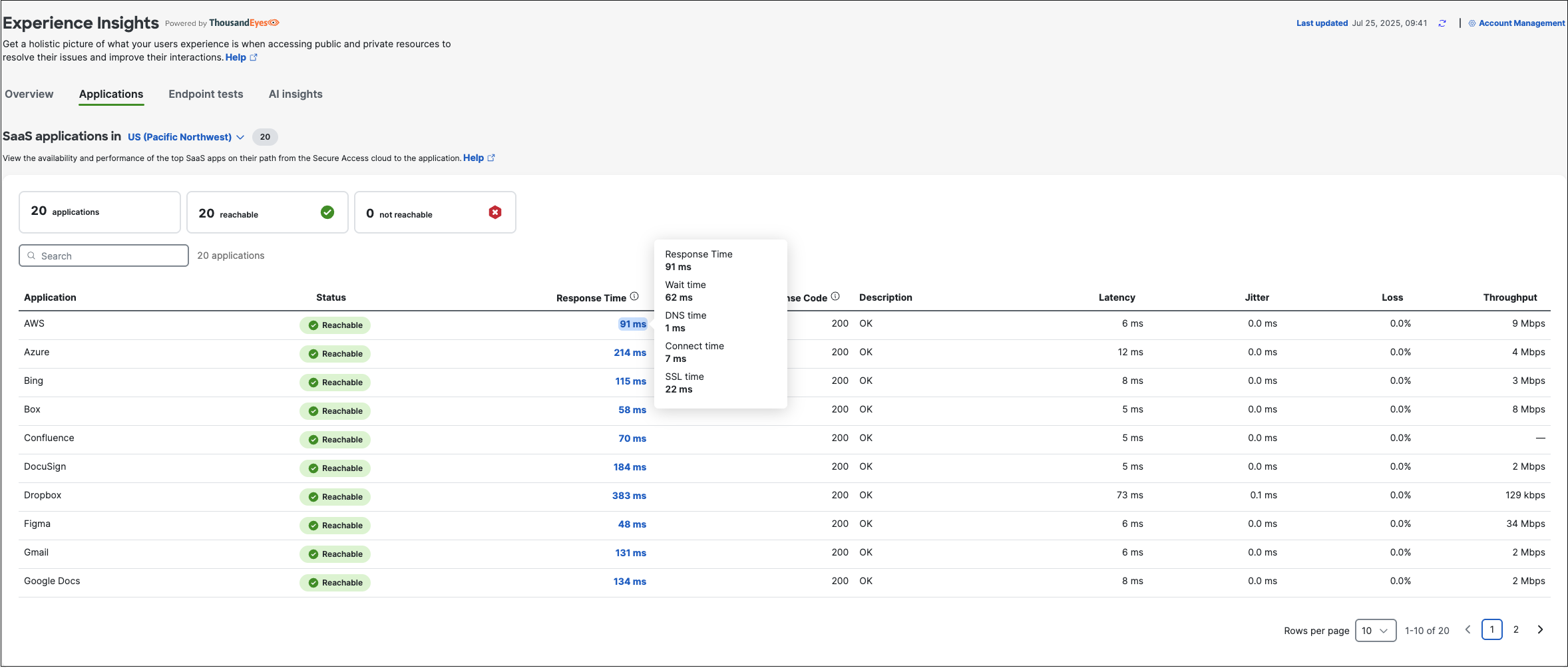The width and height of the screenshot is (1568, 668).
Task: Click the Reachable badge for Dropbox
Action: pos(335,497)
